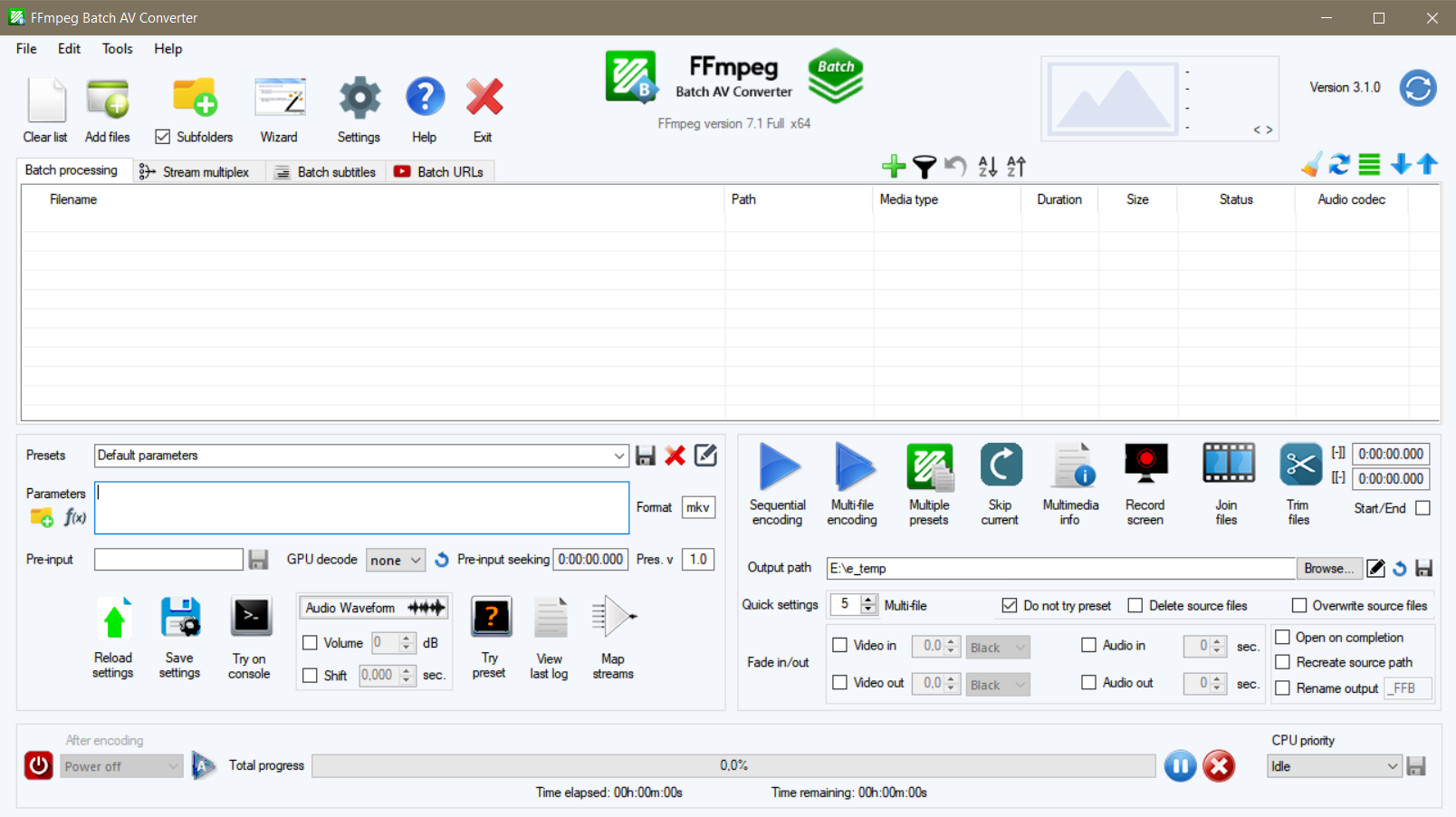Enable Open on completion checkbox

click(x=1282, y=637)
